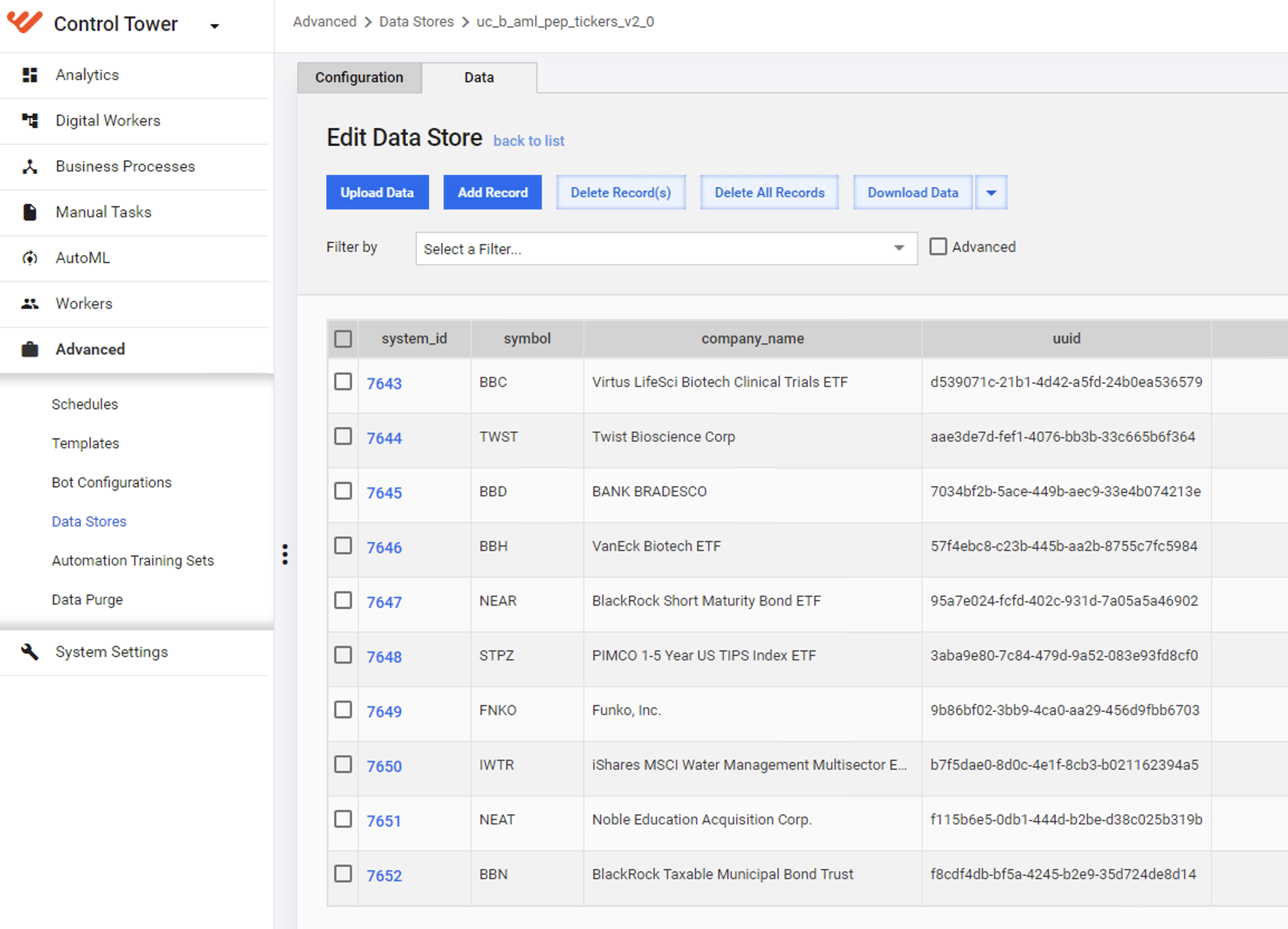Click the AutoML icon
Viewport: 1288px width, 929px height.
[x=30, y=258]
